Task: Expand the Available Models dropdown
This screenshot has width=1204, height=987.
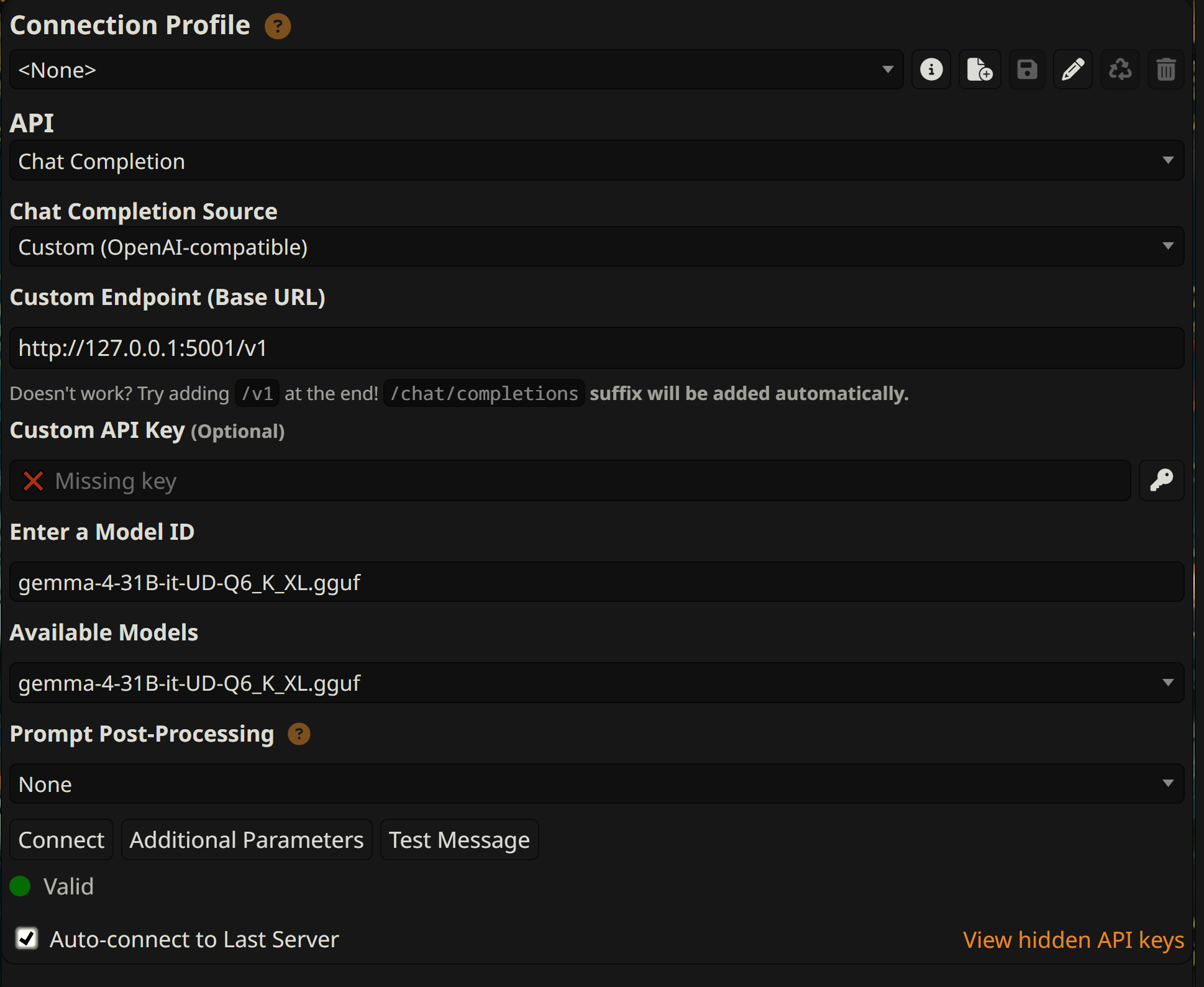Action: tap(596, 683)
